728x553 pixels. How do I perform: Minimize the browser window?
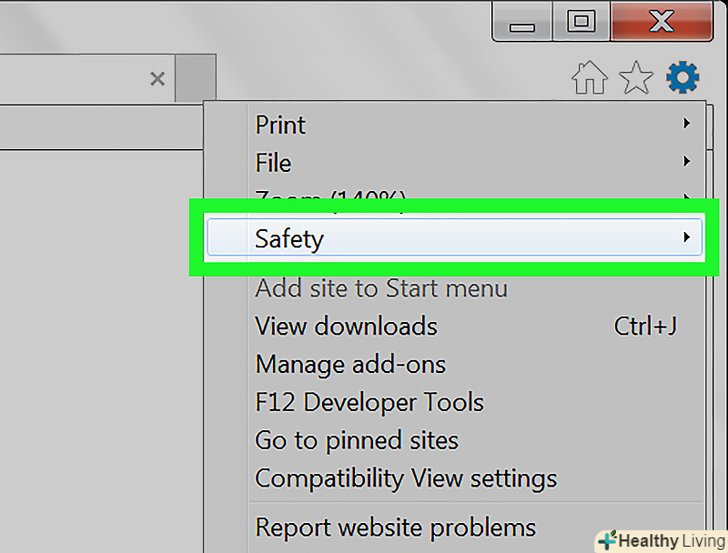(523, 20)
